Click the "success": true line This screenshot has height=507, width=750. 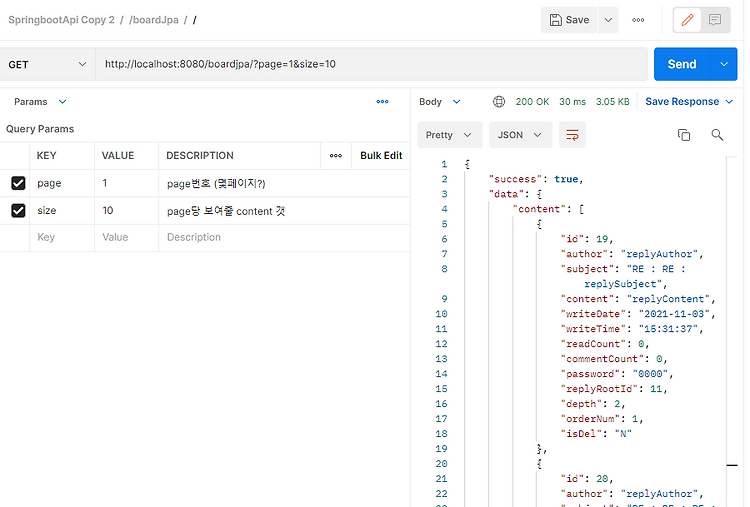(536, 179)
